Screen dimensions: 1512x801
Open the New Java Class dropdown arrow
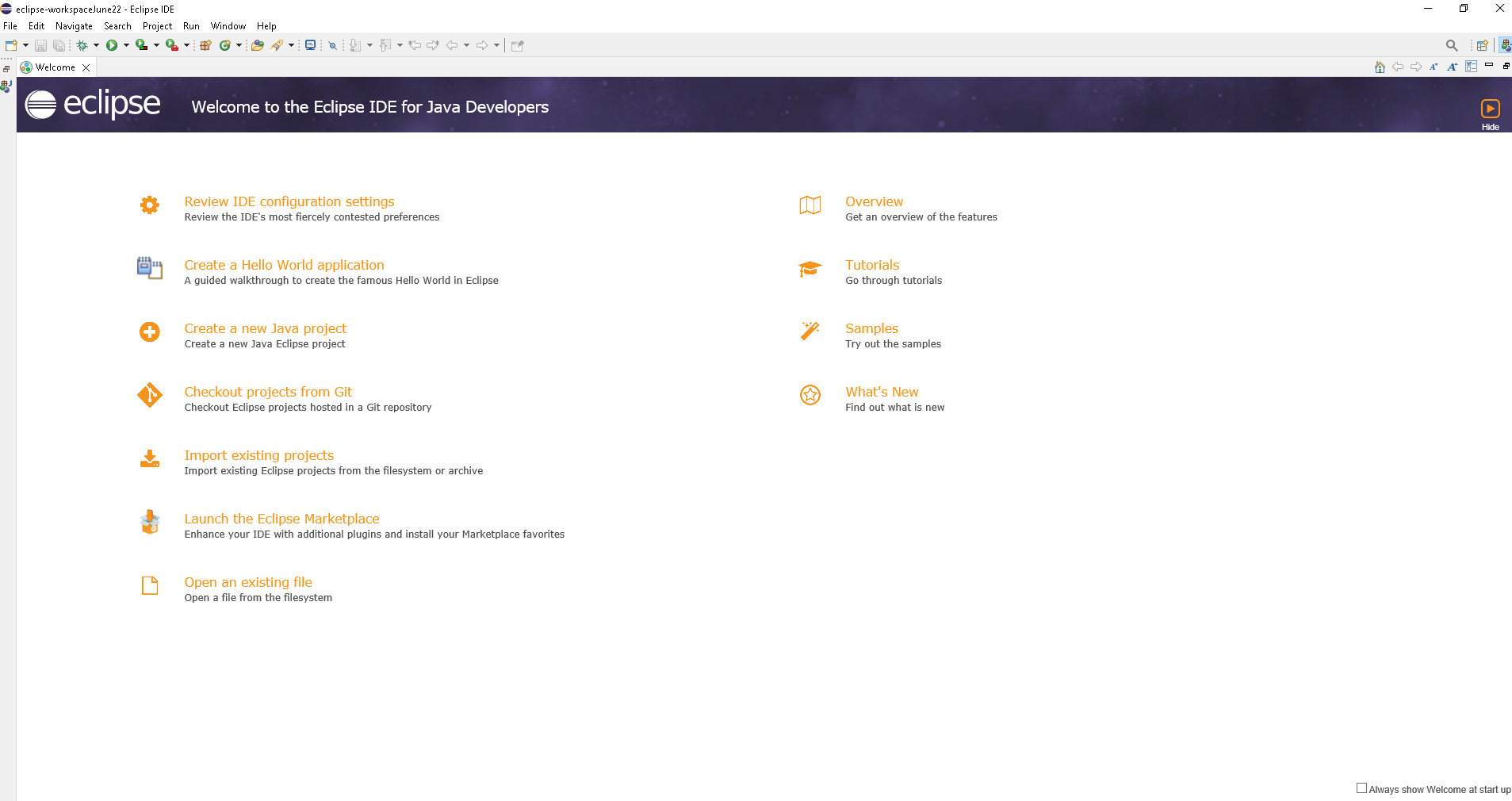(239, 45)
